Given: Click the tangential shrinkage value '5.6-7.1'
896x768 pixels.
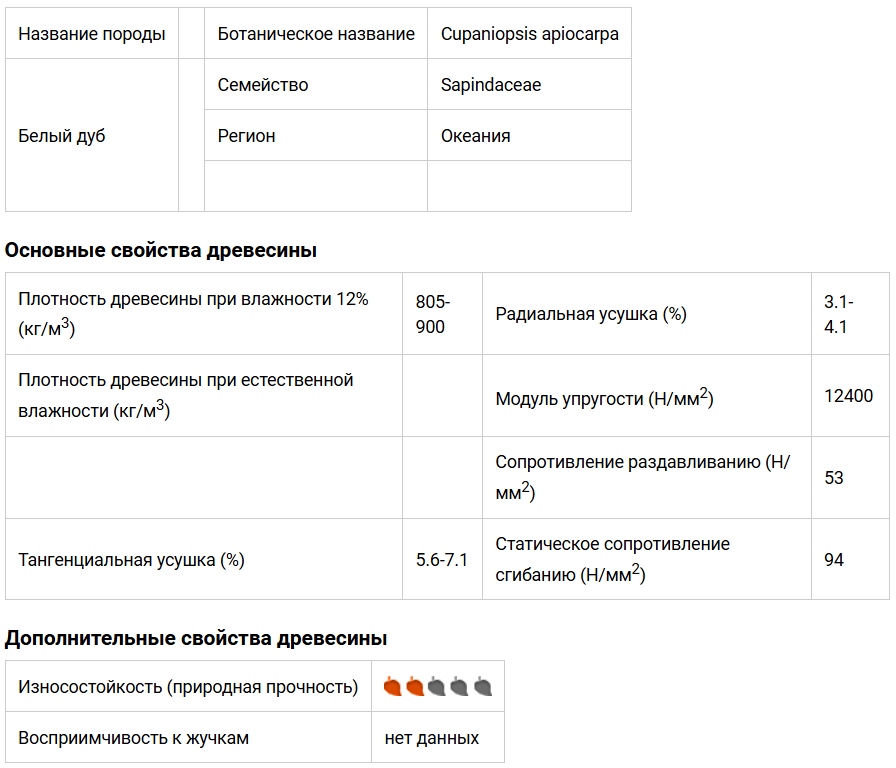Looking at the screenshot, I should (442, 560).
